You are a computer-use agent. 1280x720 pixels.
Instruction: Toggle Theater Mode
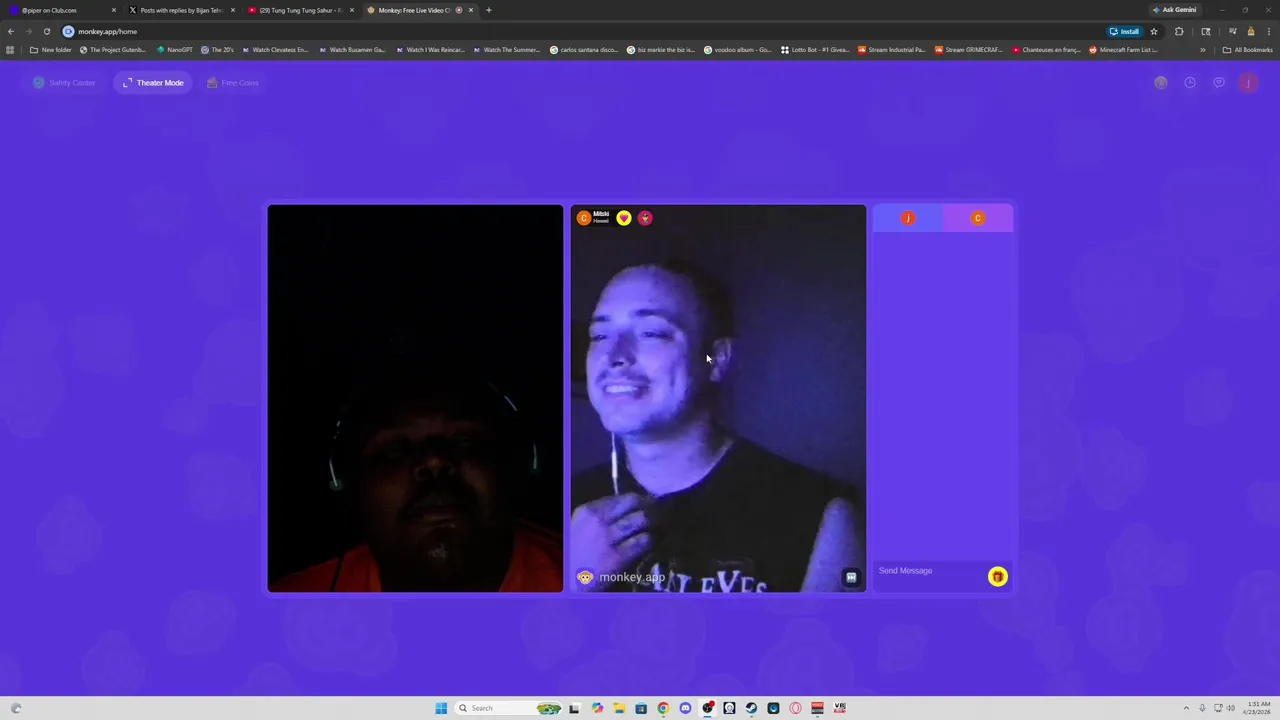click(x=153, y=83)
